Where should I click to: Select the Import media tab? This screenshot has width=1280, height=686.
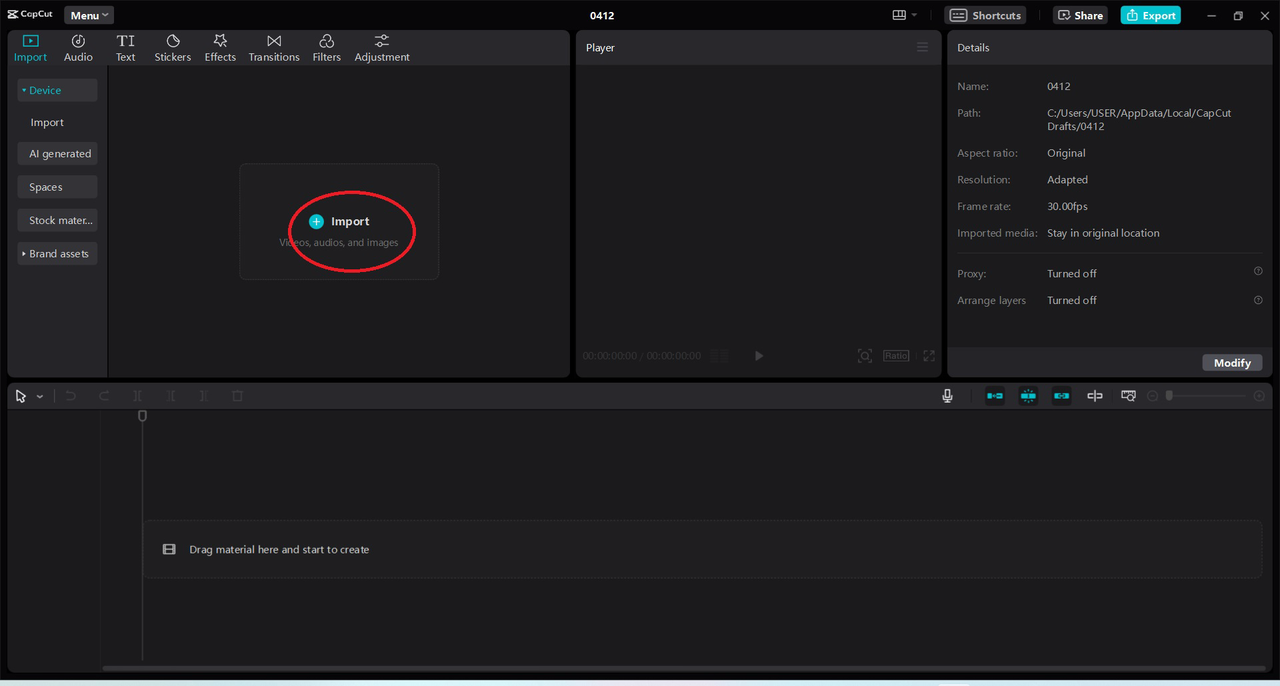pyautogui.click(x=30, y=48)
